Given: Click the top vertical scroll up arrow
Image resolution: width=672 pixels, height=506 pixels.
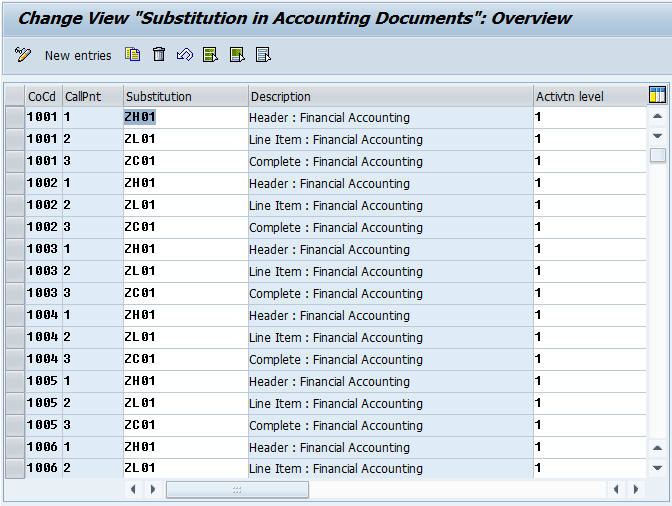Looking at the screenshot, I should 657,116.
